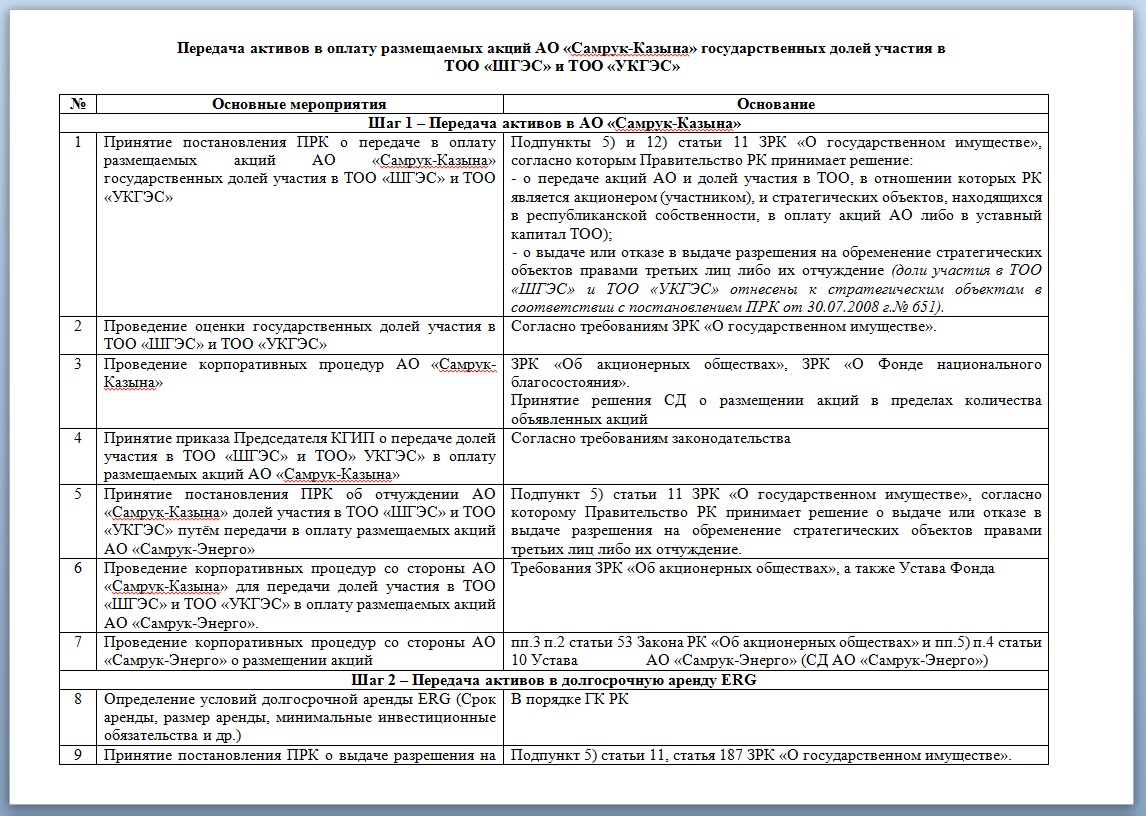Click cell "Принятие приказа Председателя КГИП"
Viewport: 1146px width, 816px height.
tap(300, 456)
